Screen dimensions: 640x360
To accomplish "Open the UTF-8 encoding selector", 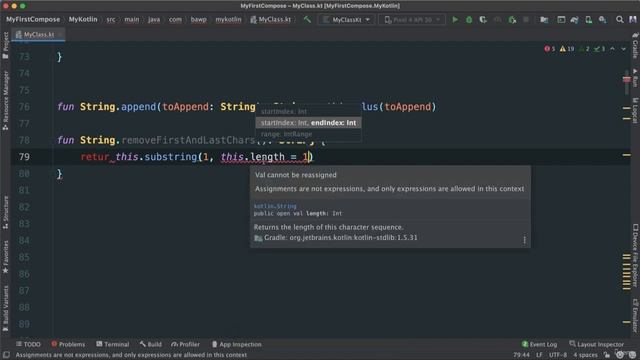I will click(558, 355).
